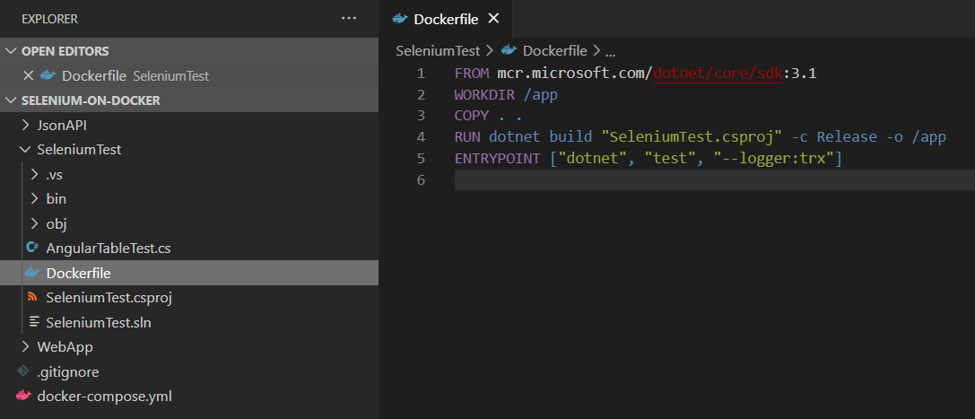This screenshot has width=975, height=419.
Task: Close Dockerfile in Open Editors list
Action: [28, 76]
